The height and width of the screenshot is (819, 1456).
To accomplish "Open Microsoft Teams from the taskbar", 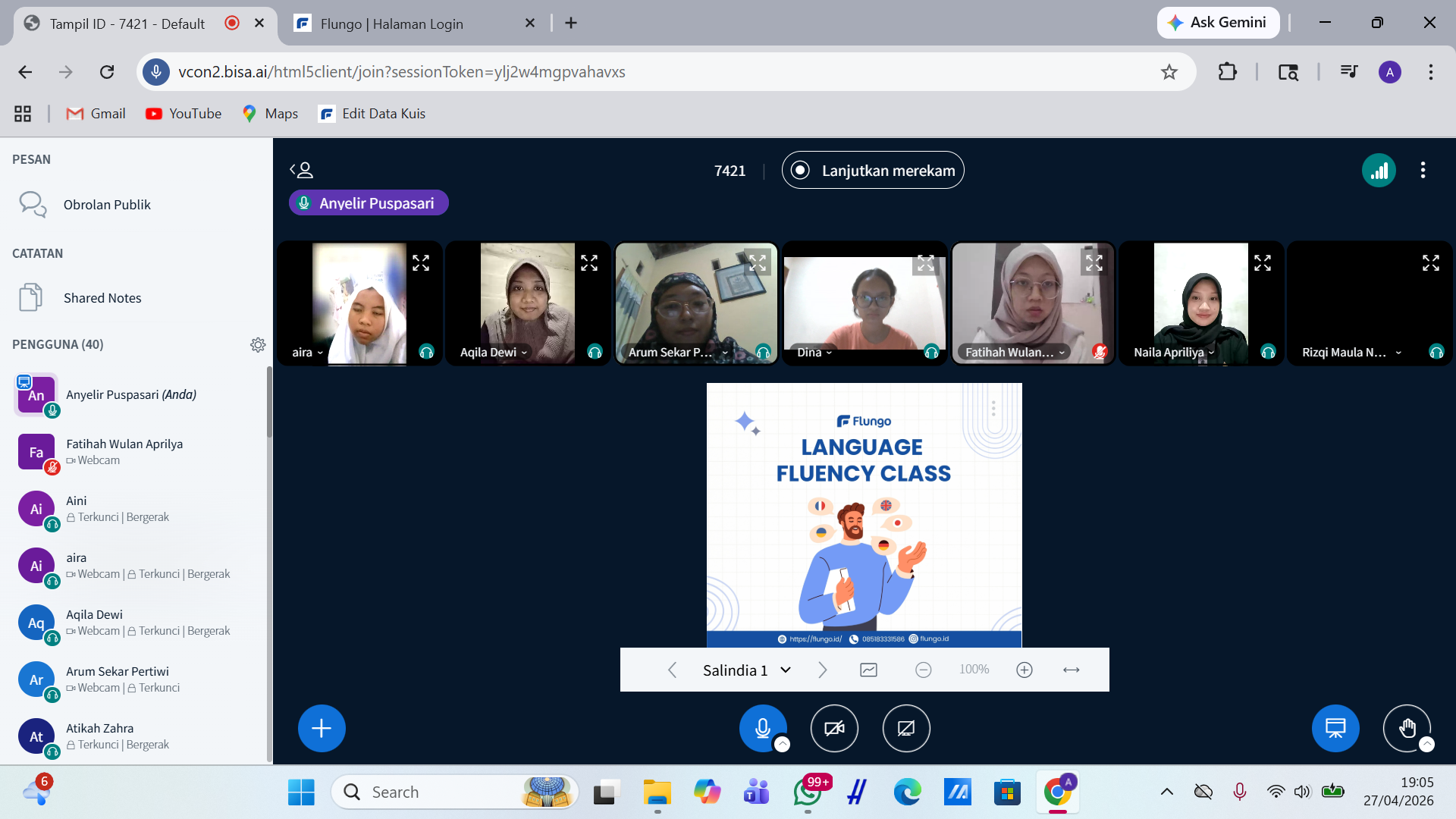I will click(x=756, y=792).
